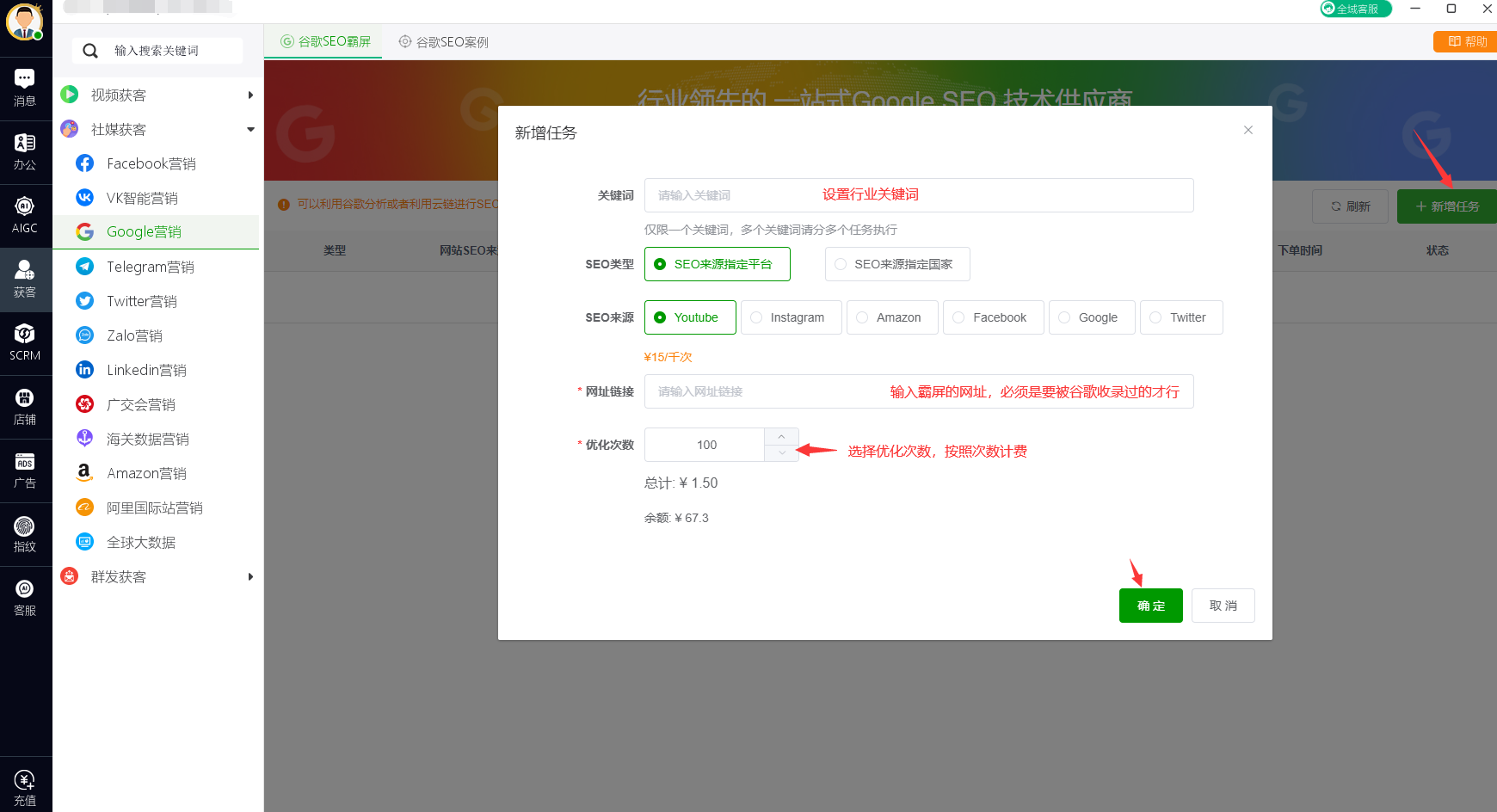This screenshot has width=1497, height=812.
Task: Open the 广告 ads icon
Action: click(25, 471)
